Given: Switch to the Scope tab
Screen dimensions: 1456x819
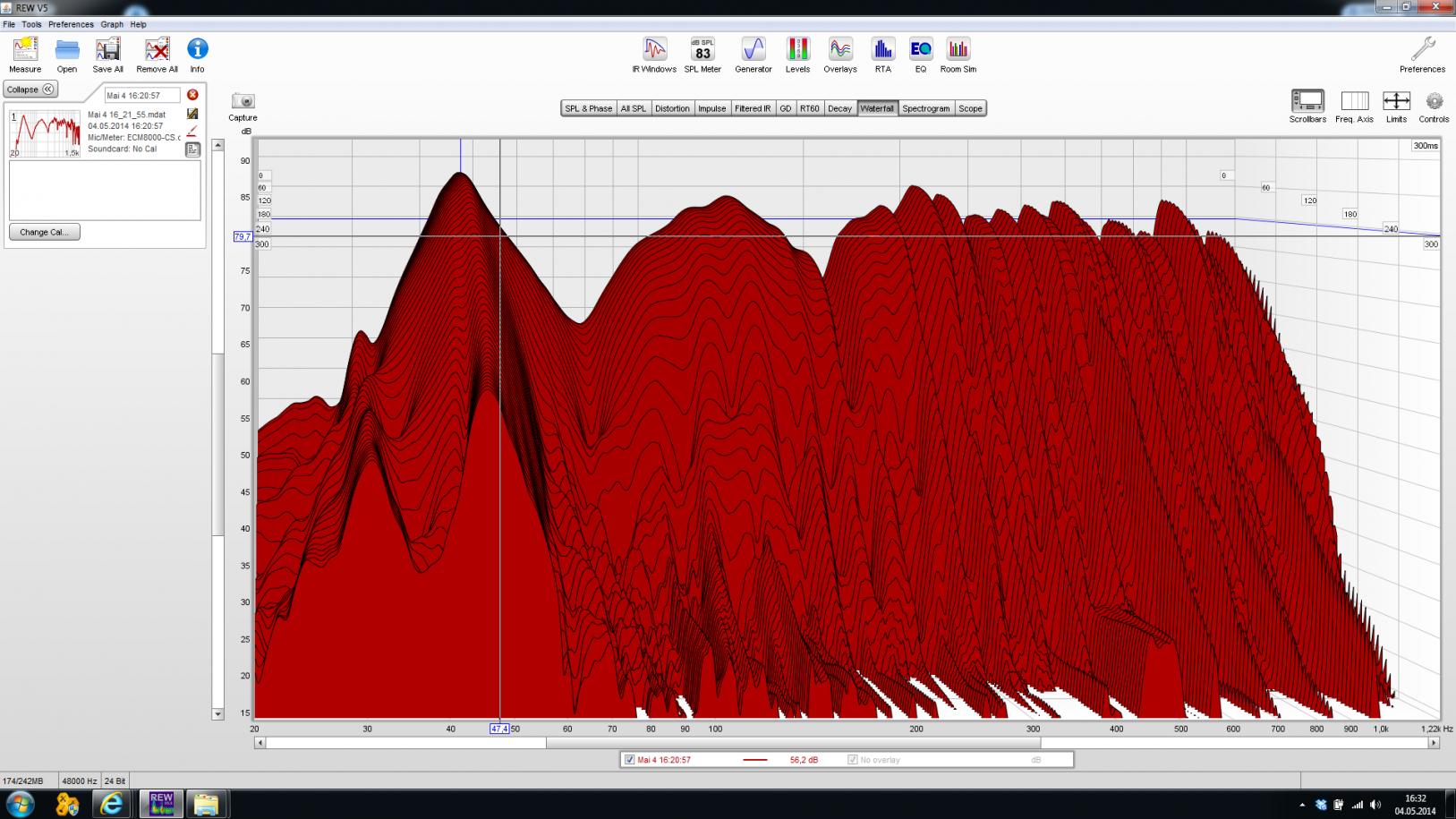Looking at the screenshot, I should [x=970, y=108].
